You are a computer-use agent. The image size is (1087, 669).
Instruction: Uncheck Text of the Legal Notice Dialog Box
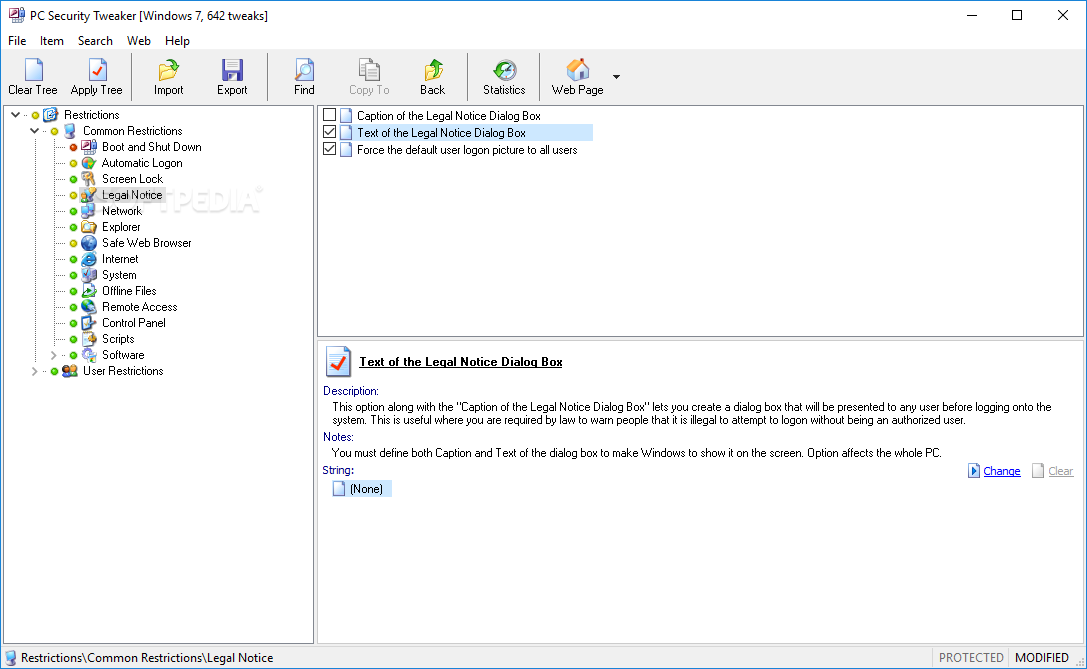point(330,132)
